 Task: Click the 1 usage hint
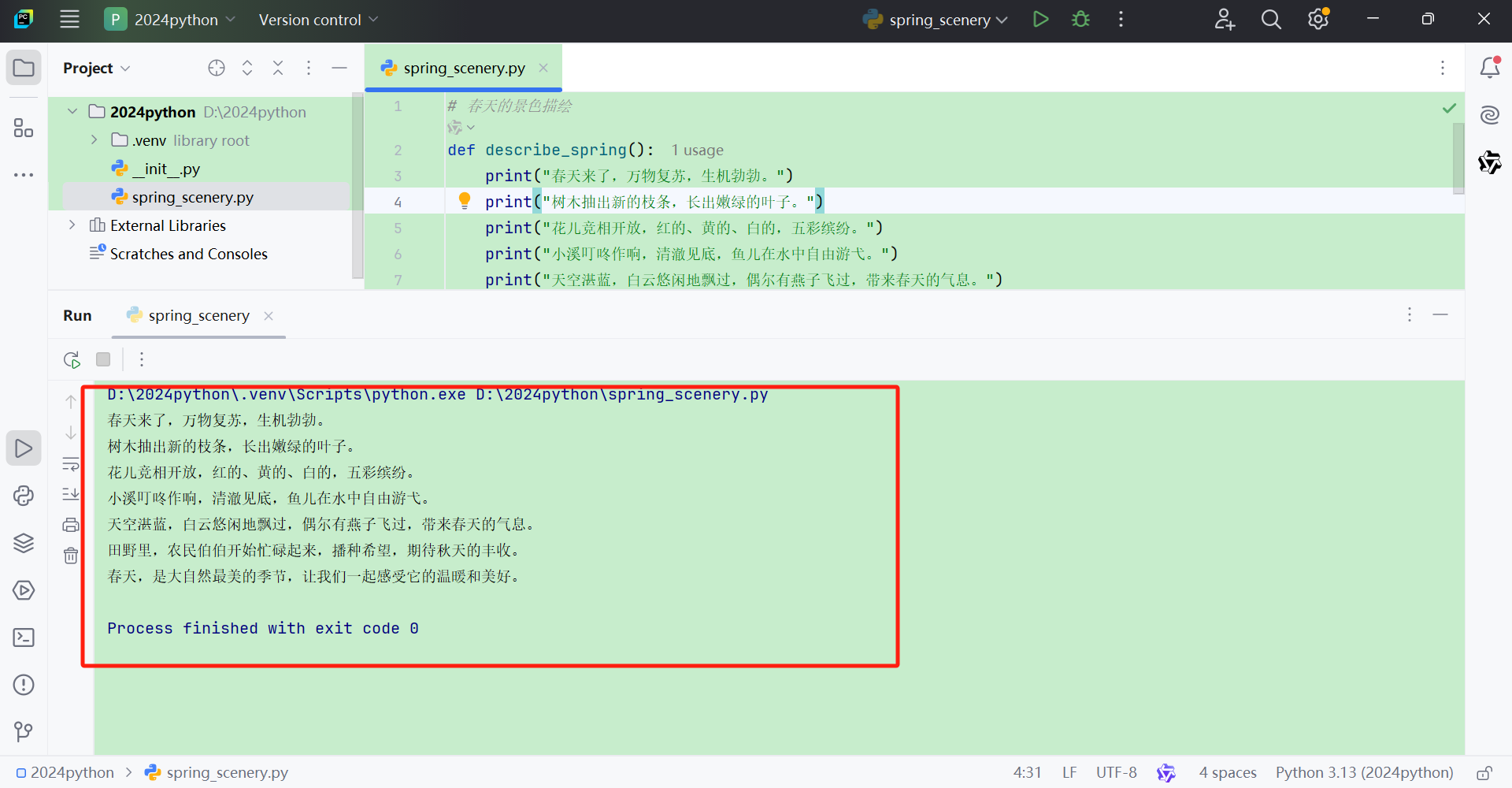[697, 150]
